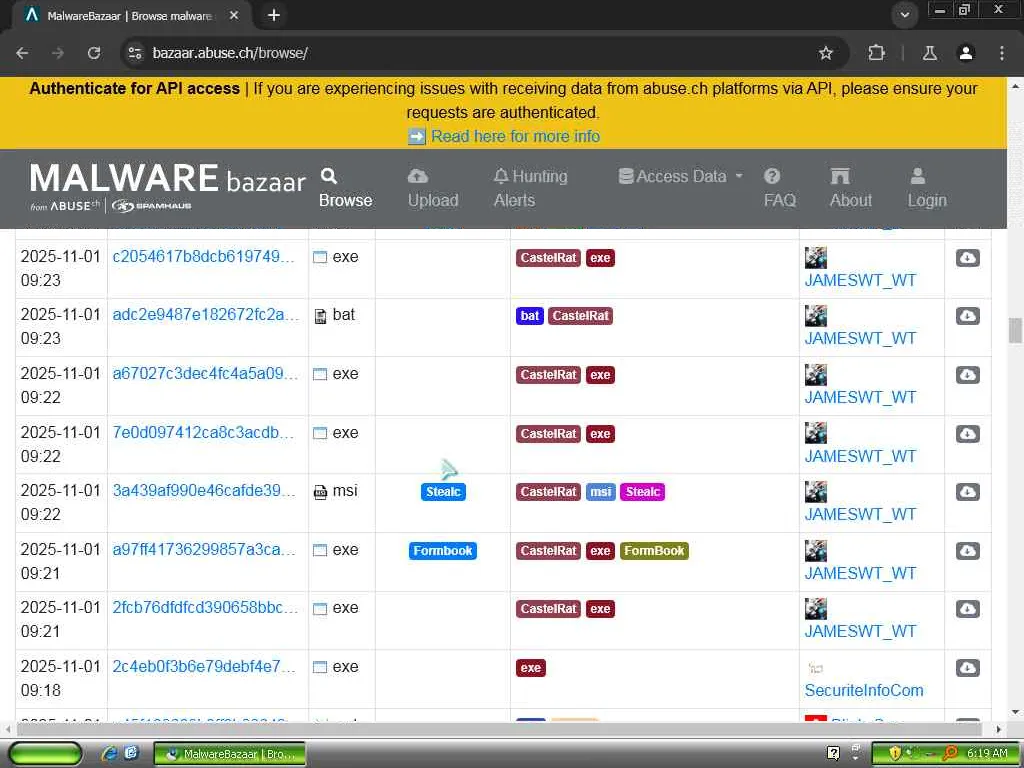This screenshot has height=768, width=1024.
Task: Click the olive FormBook tag
Action: [654, 551]
